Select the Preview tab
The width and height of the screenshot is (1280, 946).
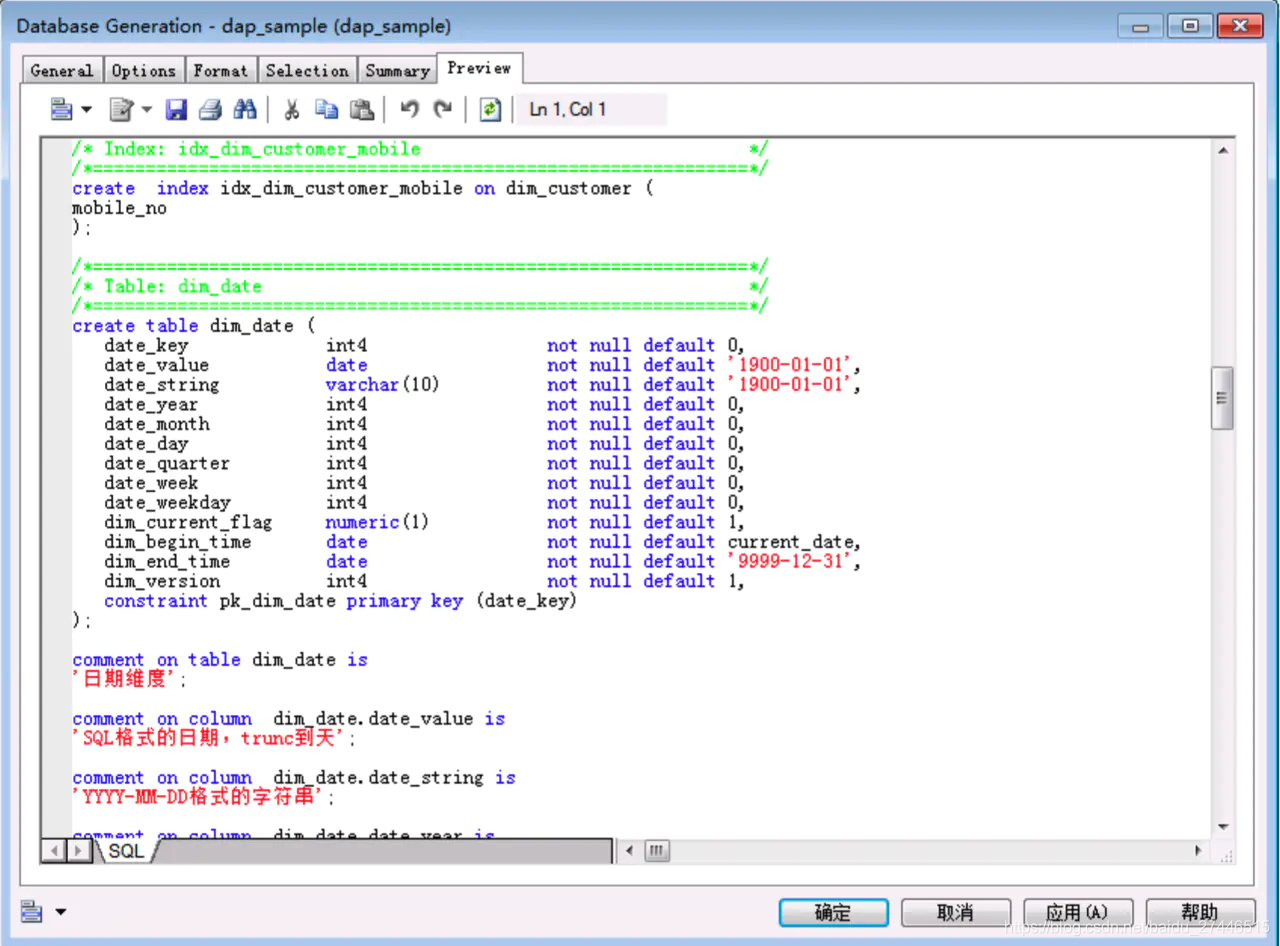click(480, 68)
